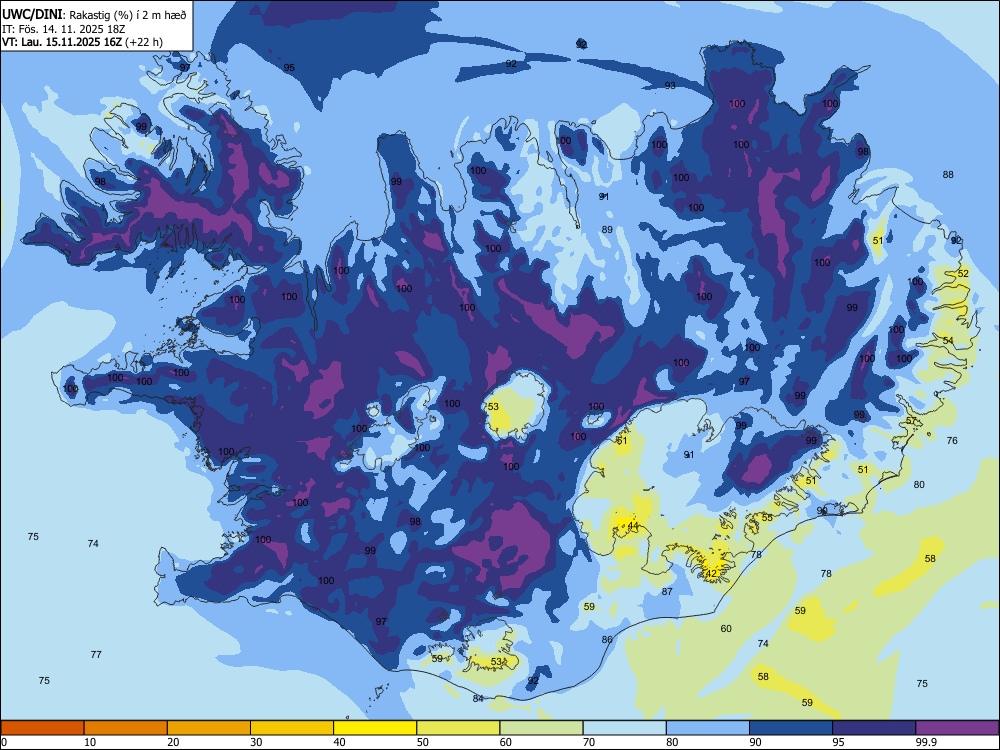1000x750 pixels.
Task: Click the '93' humidity value on the map
Action: [x=670, y=85]
